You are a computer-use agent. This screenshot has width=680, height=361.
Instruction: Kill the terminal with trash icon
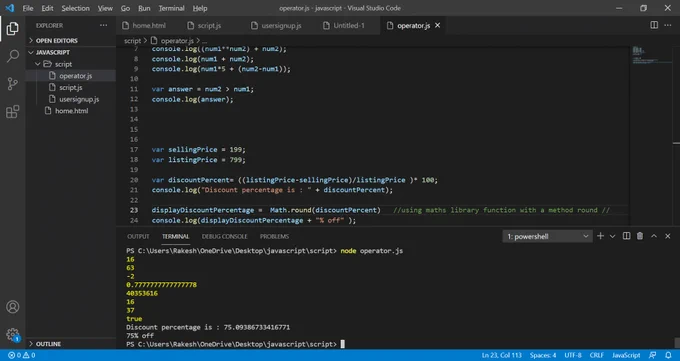coord(640,236)
